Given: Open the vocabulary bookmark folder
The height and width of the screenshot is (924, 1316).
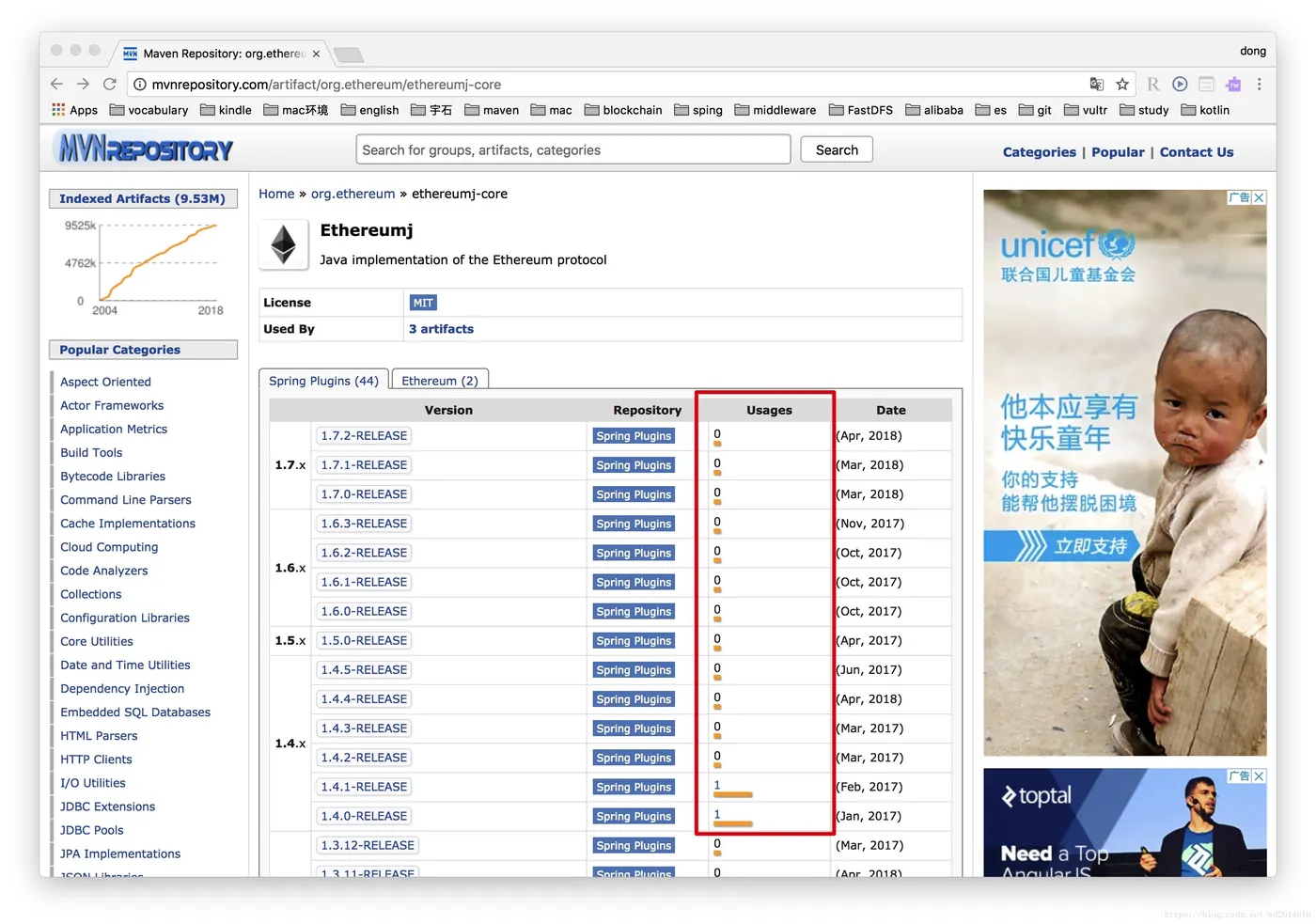Looking at the screenshot, I should 149,110.
